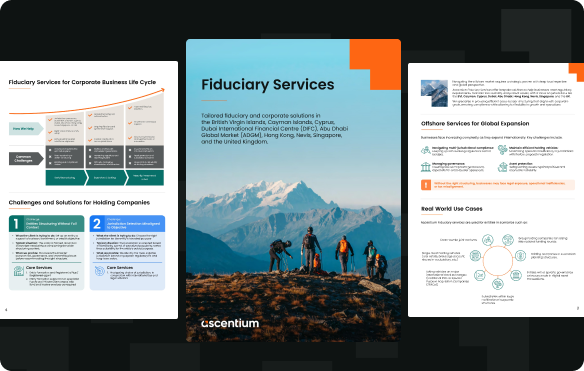Open the right Offshore Services page
The height and width of the screenshot is (371, 584).
(x=496, y=190)
